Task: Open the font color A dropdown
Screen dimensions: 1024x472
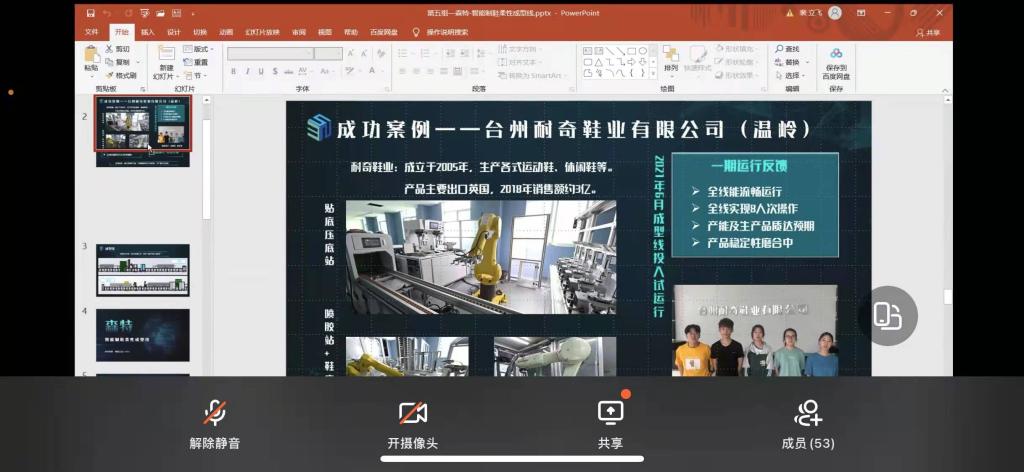Action: click(x=374, y=71)
